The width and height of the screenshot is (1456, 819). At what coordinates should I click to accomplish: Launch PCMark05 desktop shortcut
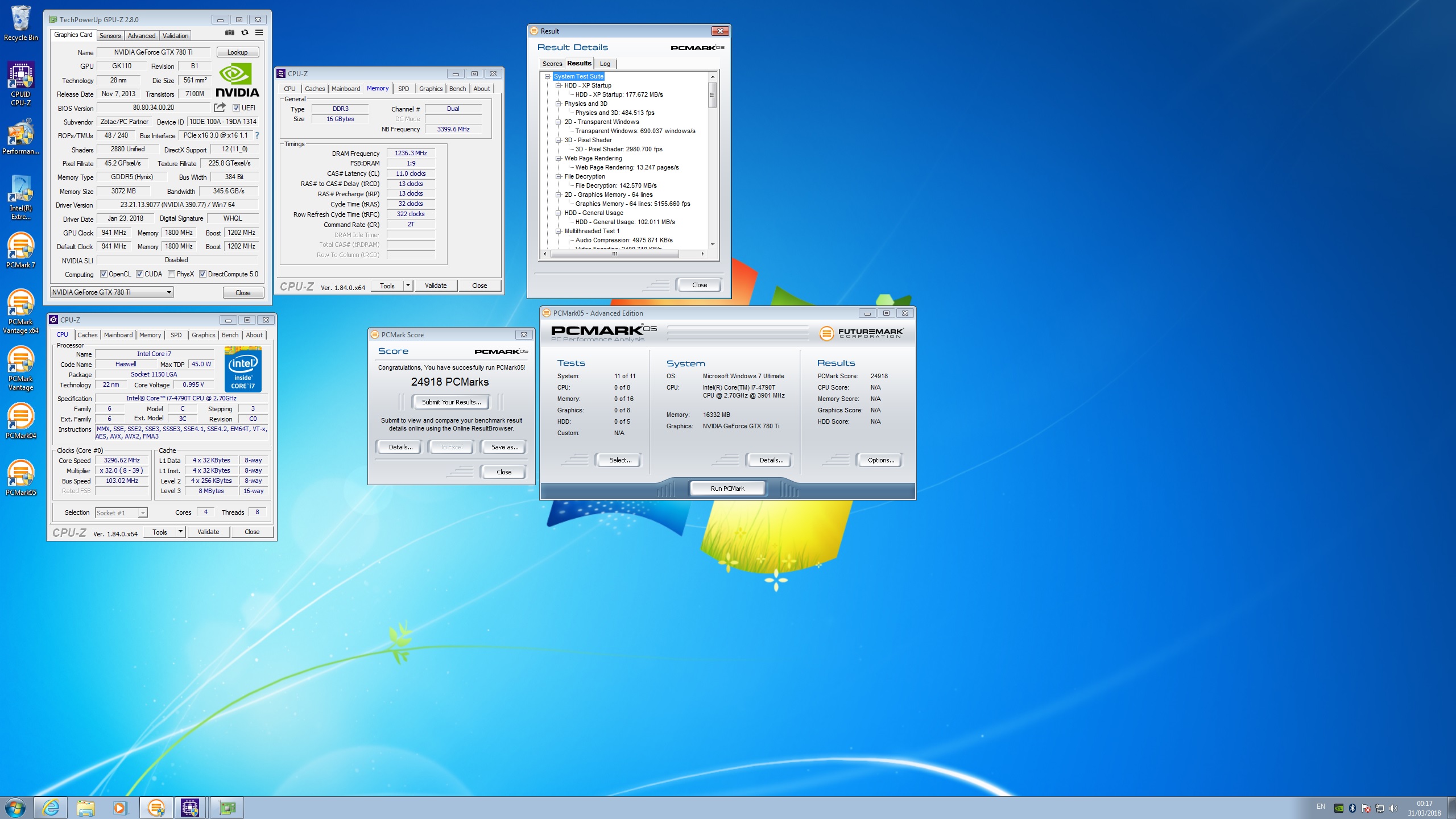pos(21,478)
